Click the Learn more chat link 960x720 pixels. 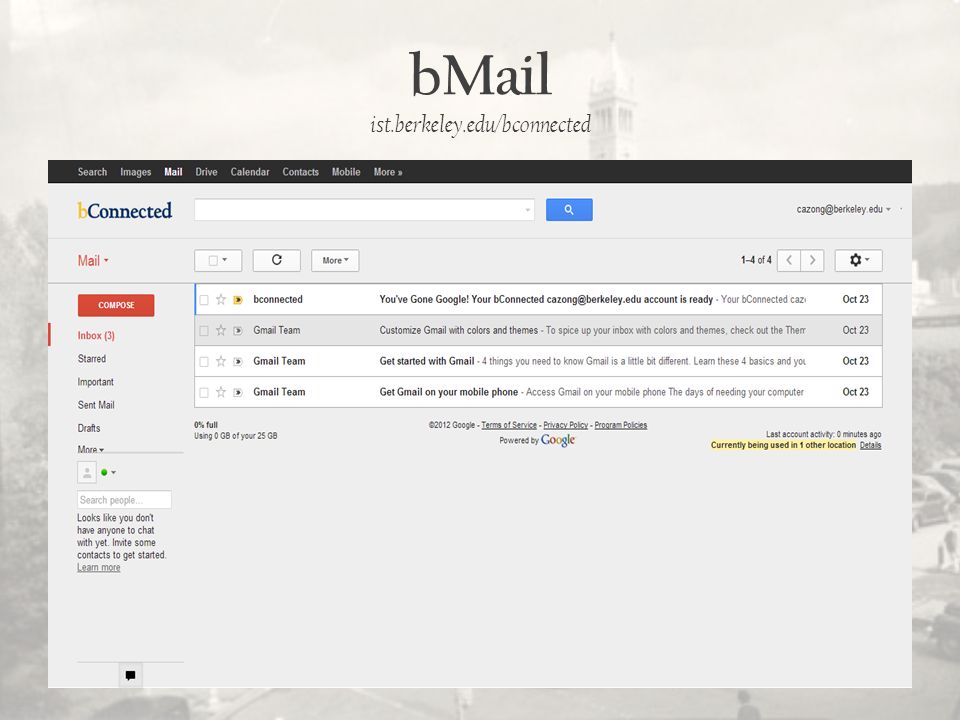(99, 568)
